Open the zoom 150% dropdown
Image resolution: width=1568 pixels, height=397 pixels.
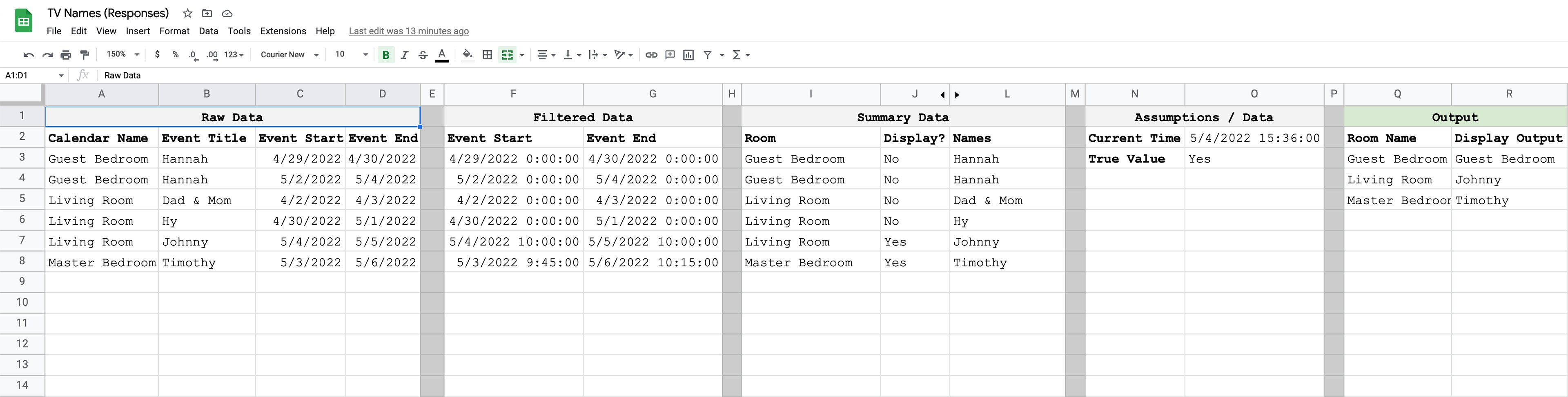click(x=122, y=54)
